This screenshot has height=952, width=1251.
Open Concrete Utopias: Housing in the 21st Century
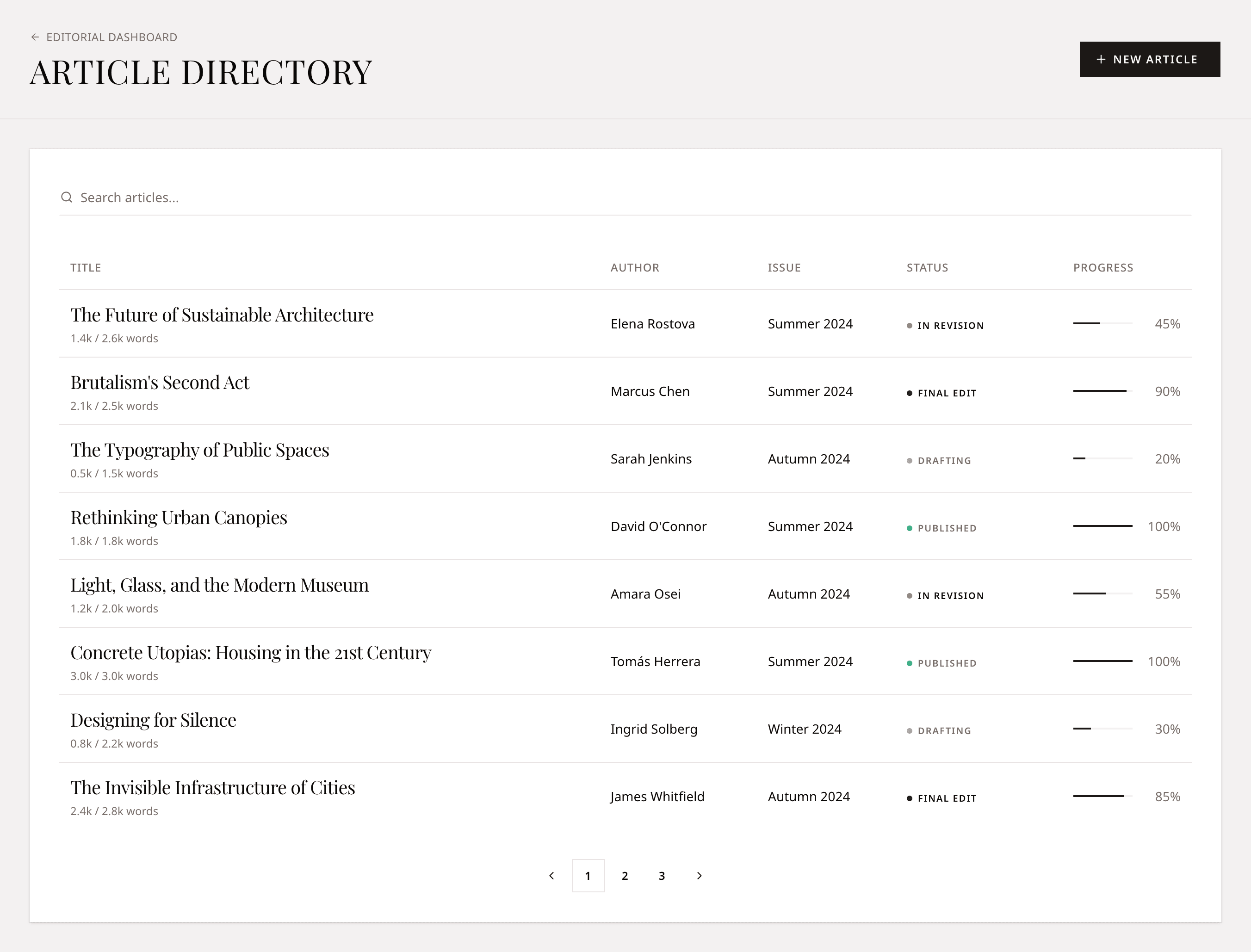[x=250, y=653]
